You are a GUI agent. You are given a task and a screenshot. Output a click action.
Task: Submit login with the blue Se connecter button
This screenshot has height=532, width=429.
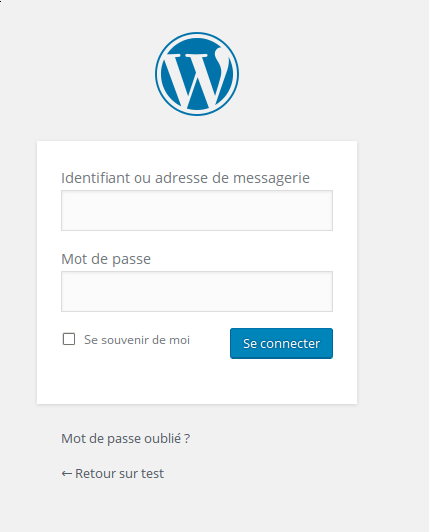point(281,343)
